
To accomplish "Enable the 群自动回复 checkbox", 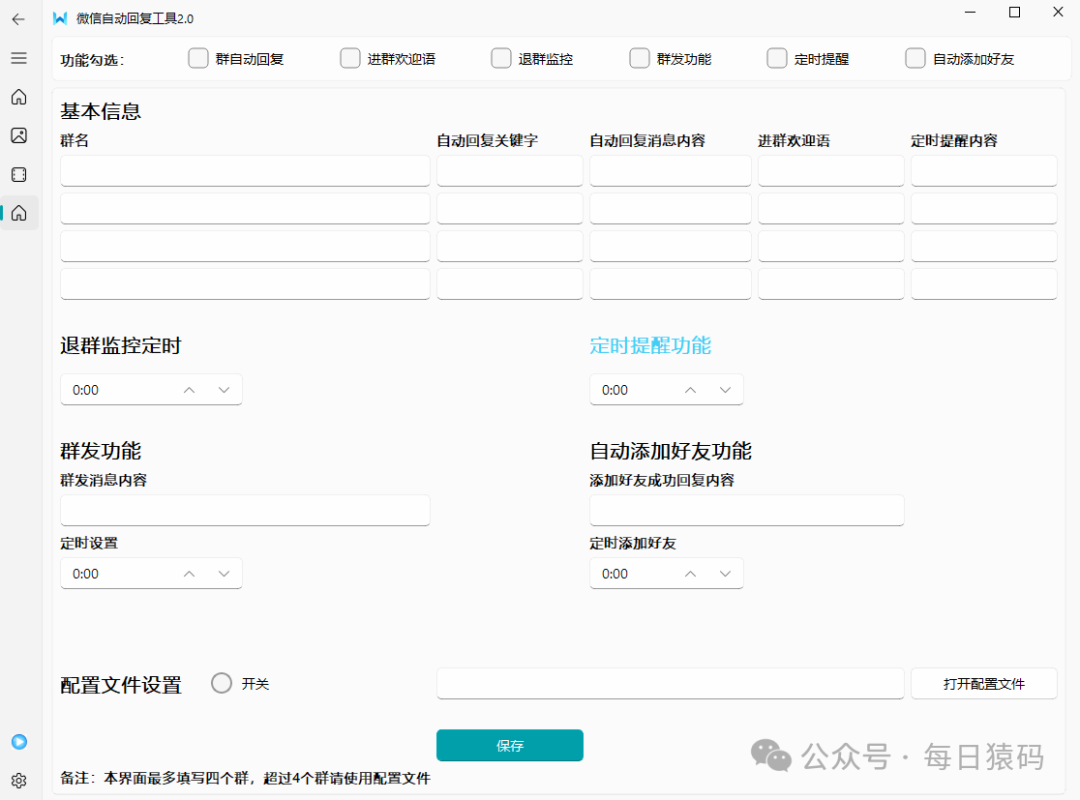I will tap(198, 58).
